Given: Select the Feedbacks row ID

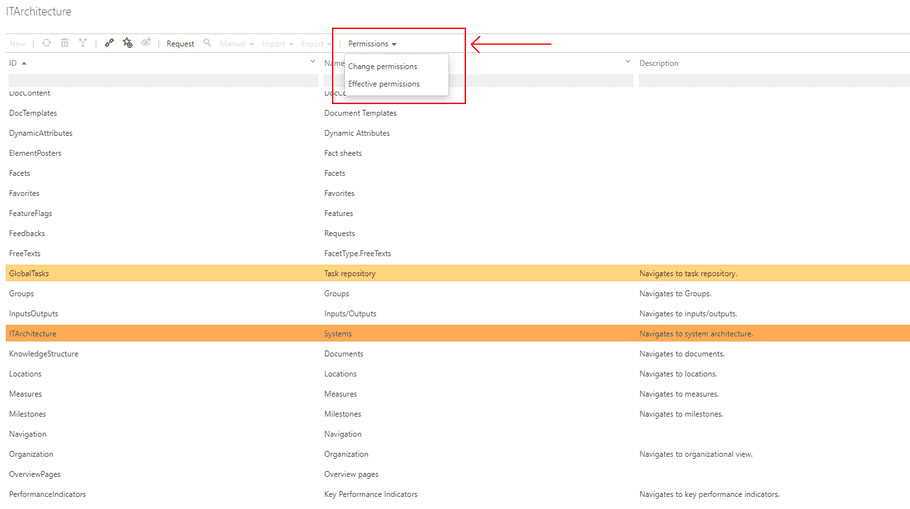Looking at the screenshot, I should [27, 233].
